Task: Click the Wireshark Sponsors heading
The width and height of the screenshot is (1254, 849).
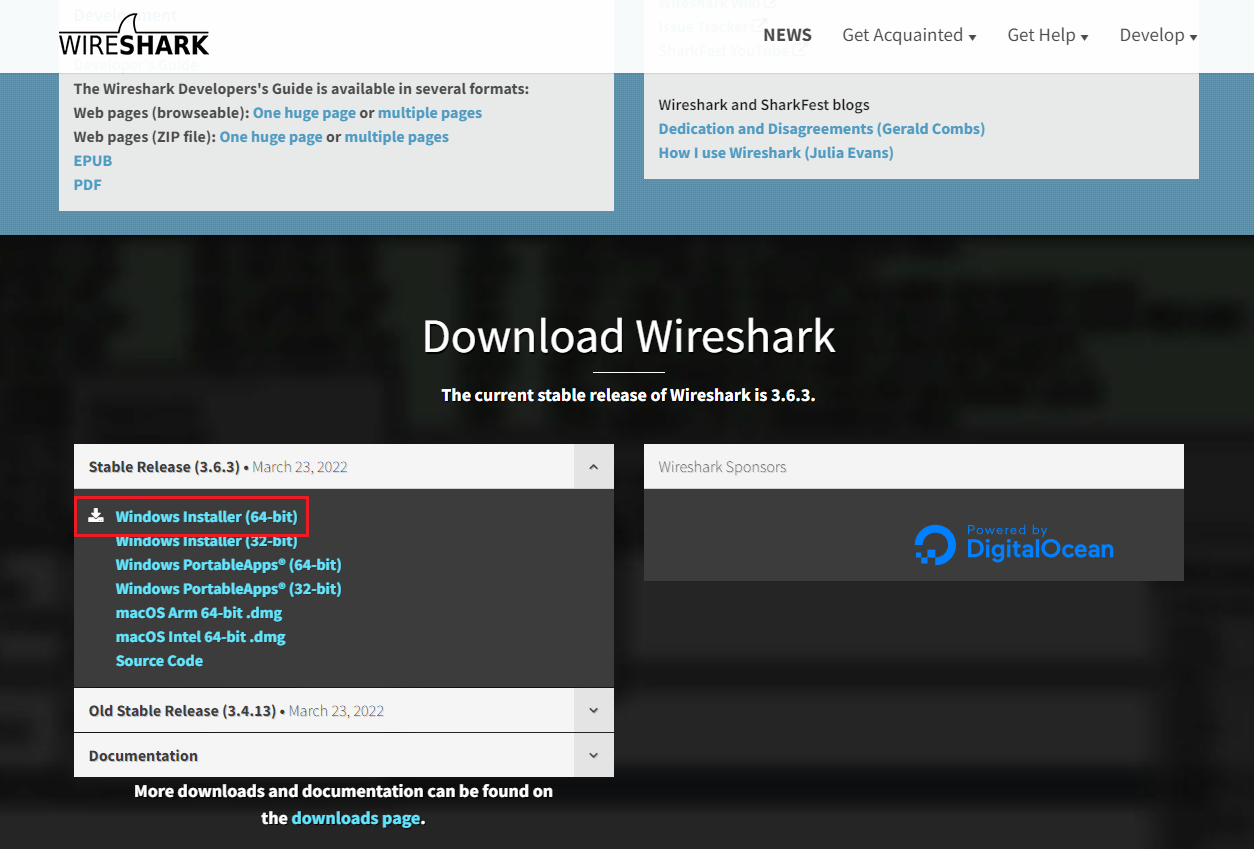Action: [x=723, y=467]
